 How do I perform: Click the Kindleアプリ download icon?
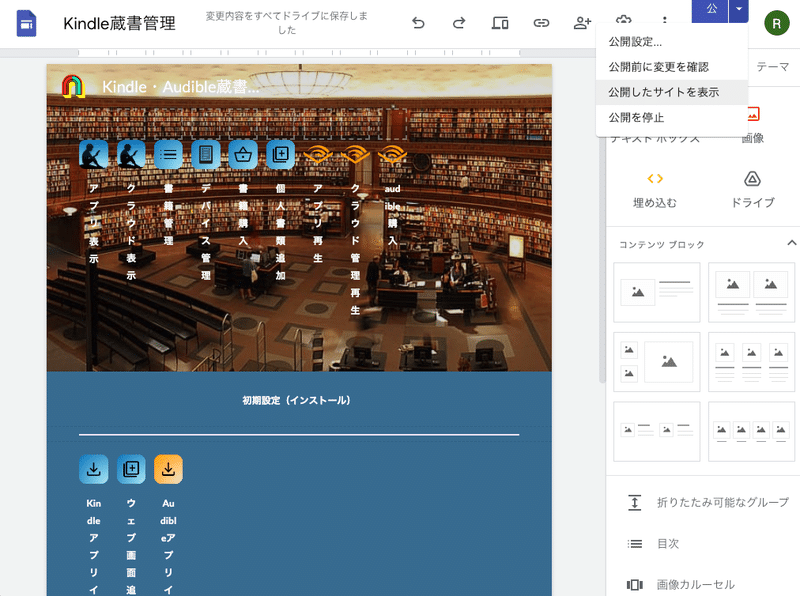pos(94,469)
